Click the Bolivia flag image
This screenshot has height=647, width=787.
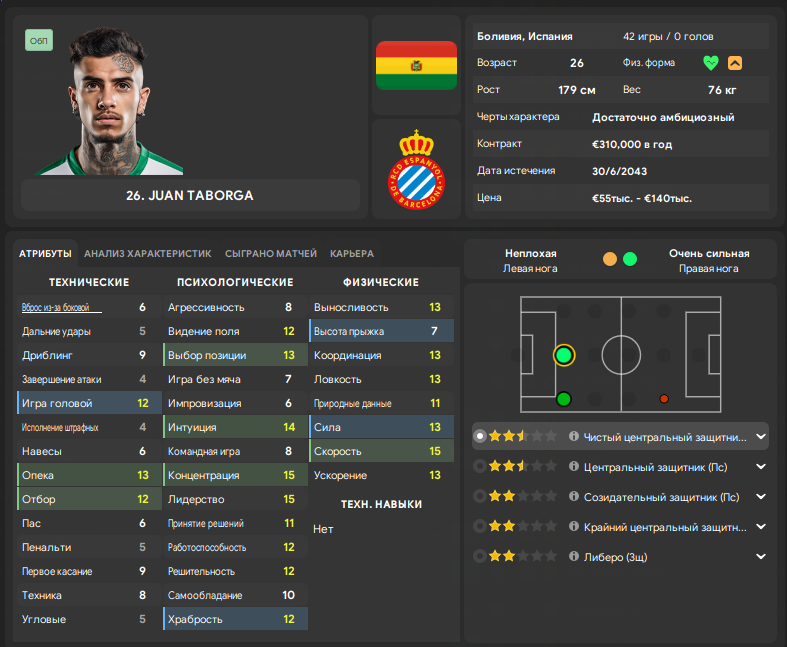pos(416,65)
